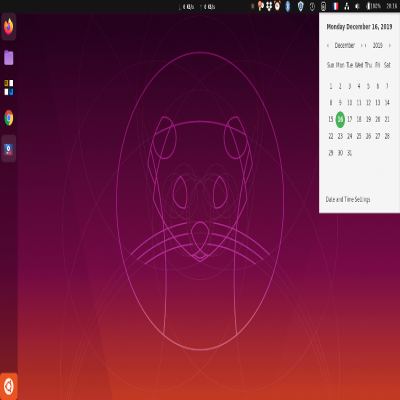Click the blue shield tray icon

pos(300,6)
